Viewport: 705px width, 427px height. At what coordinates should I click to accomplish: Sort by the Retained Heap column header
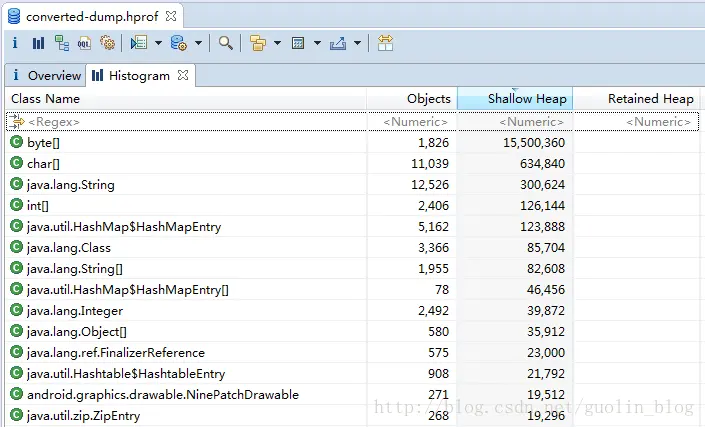pos(637,98)
